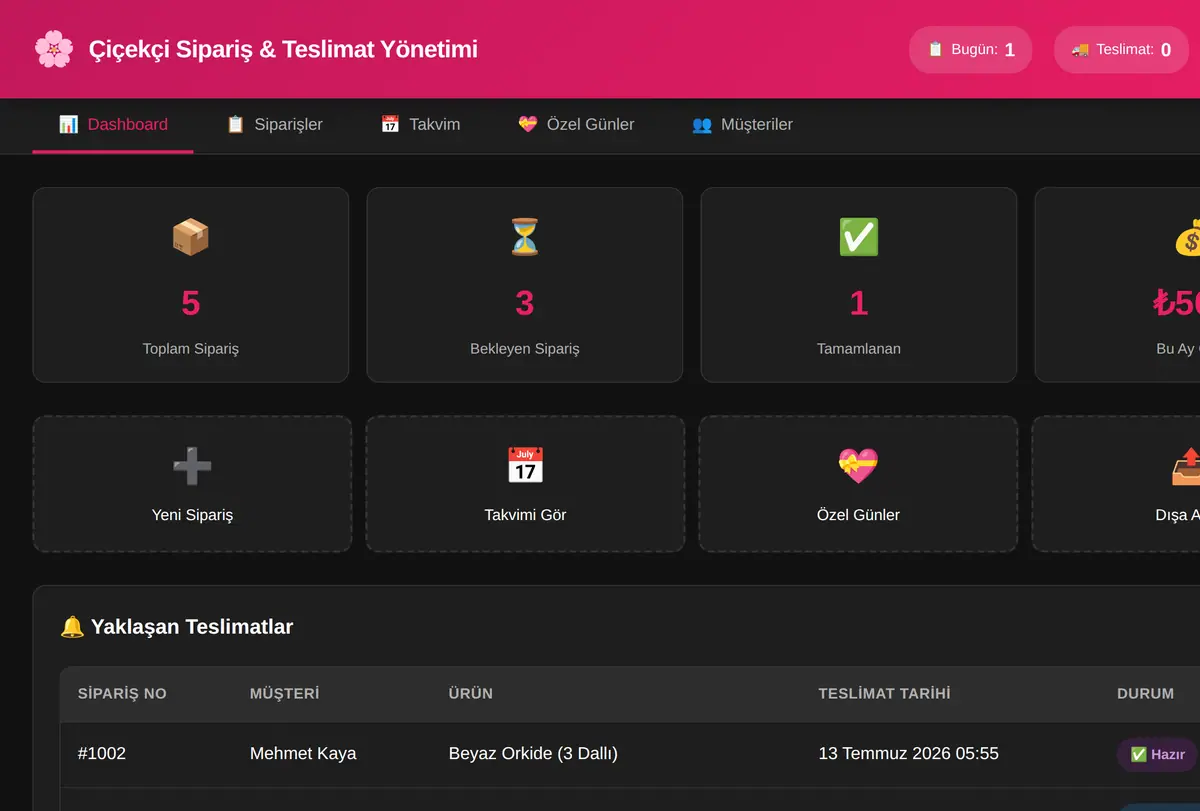This screenshot has width=1200, height=811.
Task: Click the Bekleyen Sipariş stat card
Action: click(525, 285)
